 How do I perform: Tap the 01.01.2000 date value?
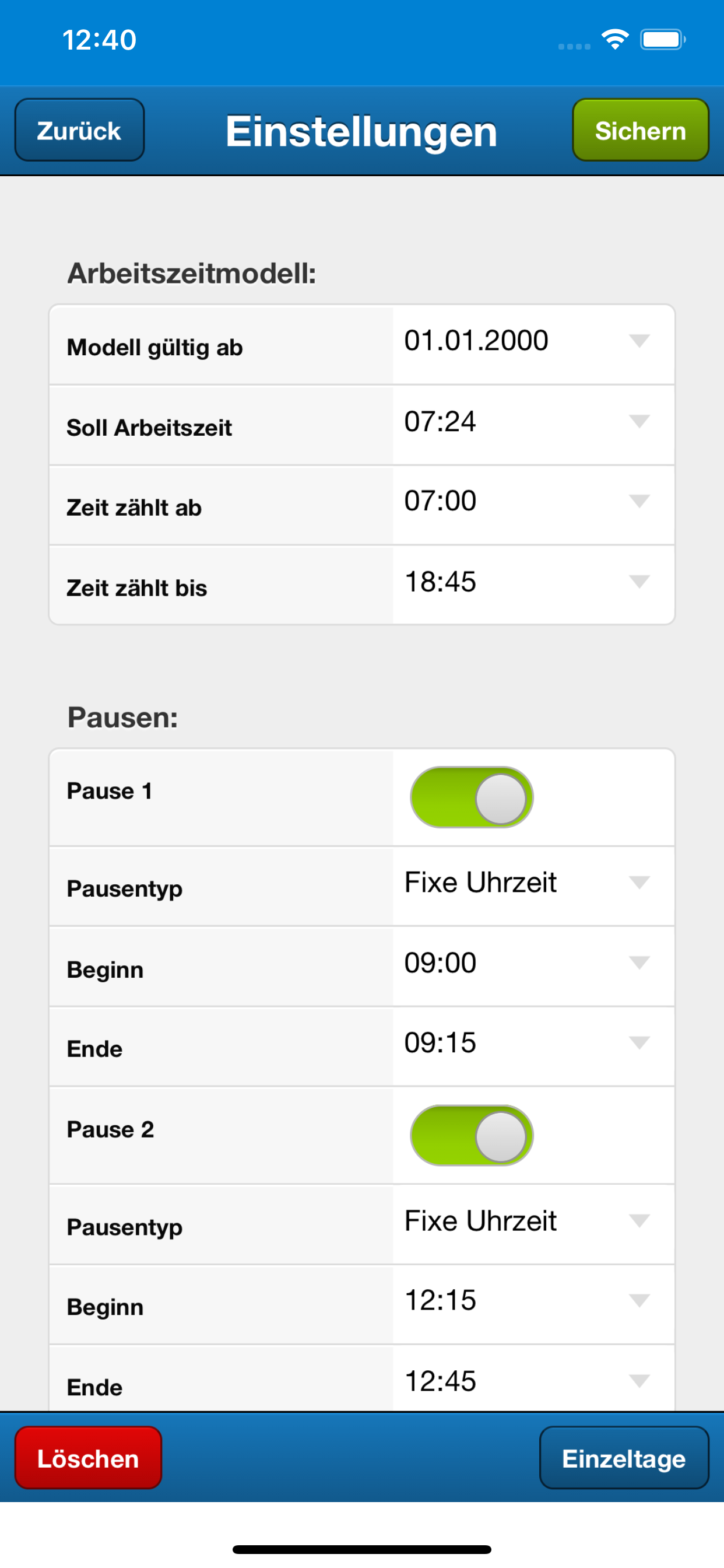[x=476, y=340]
